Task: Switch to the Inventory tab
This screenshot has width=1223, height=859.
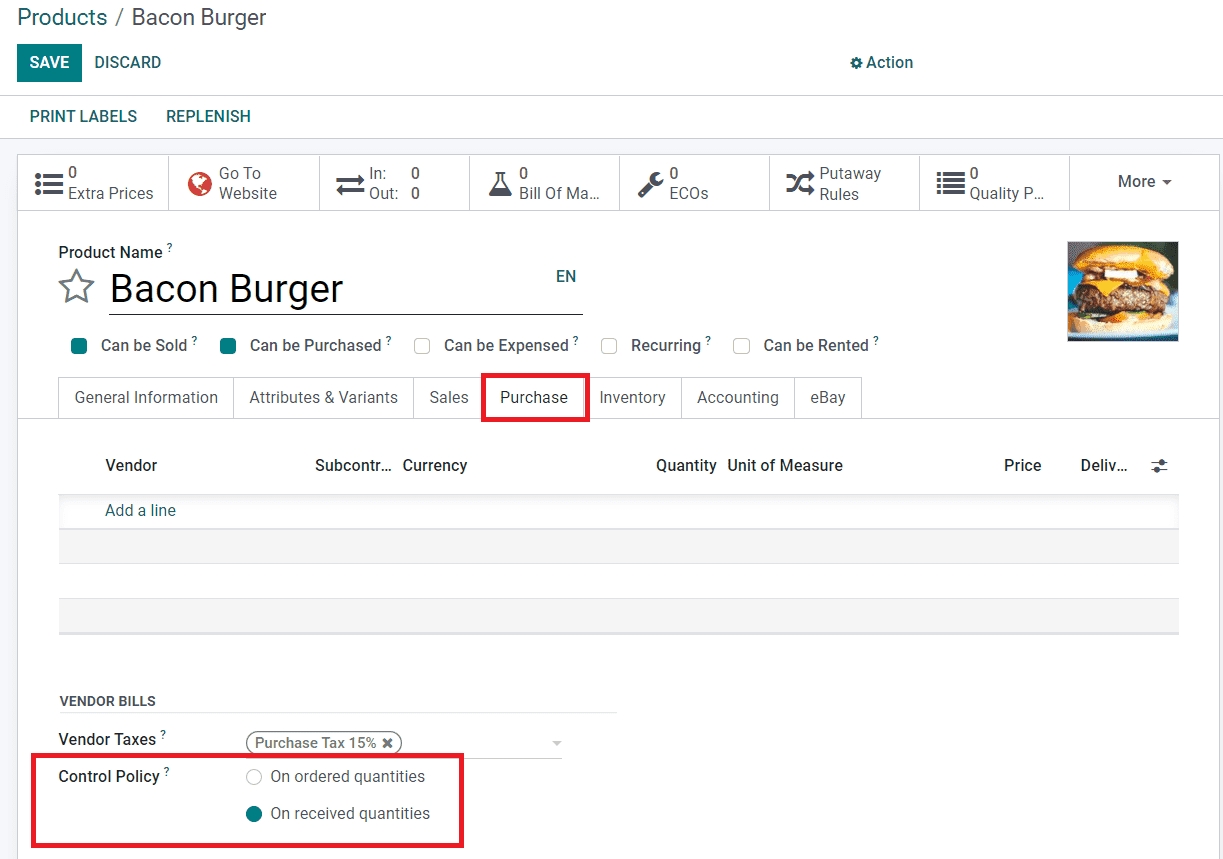Action: pos(632,397)
